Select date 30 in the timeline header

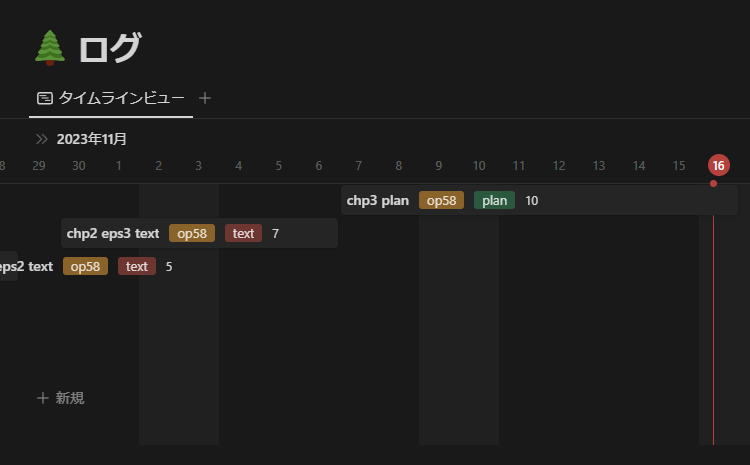click(78, 166)
